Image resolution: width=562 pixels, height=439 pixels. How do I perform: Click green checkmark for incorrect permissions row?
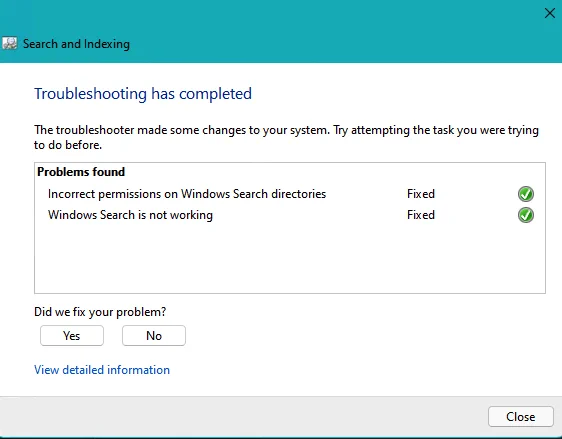click(x=525, y=194)
